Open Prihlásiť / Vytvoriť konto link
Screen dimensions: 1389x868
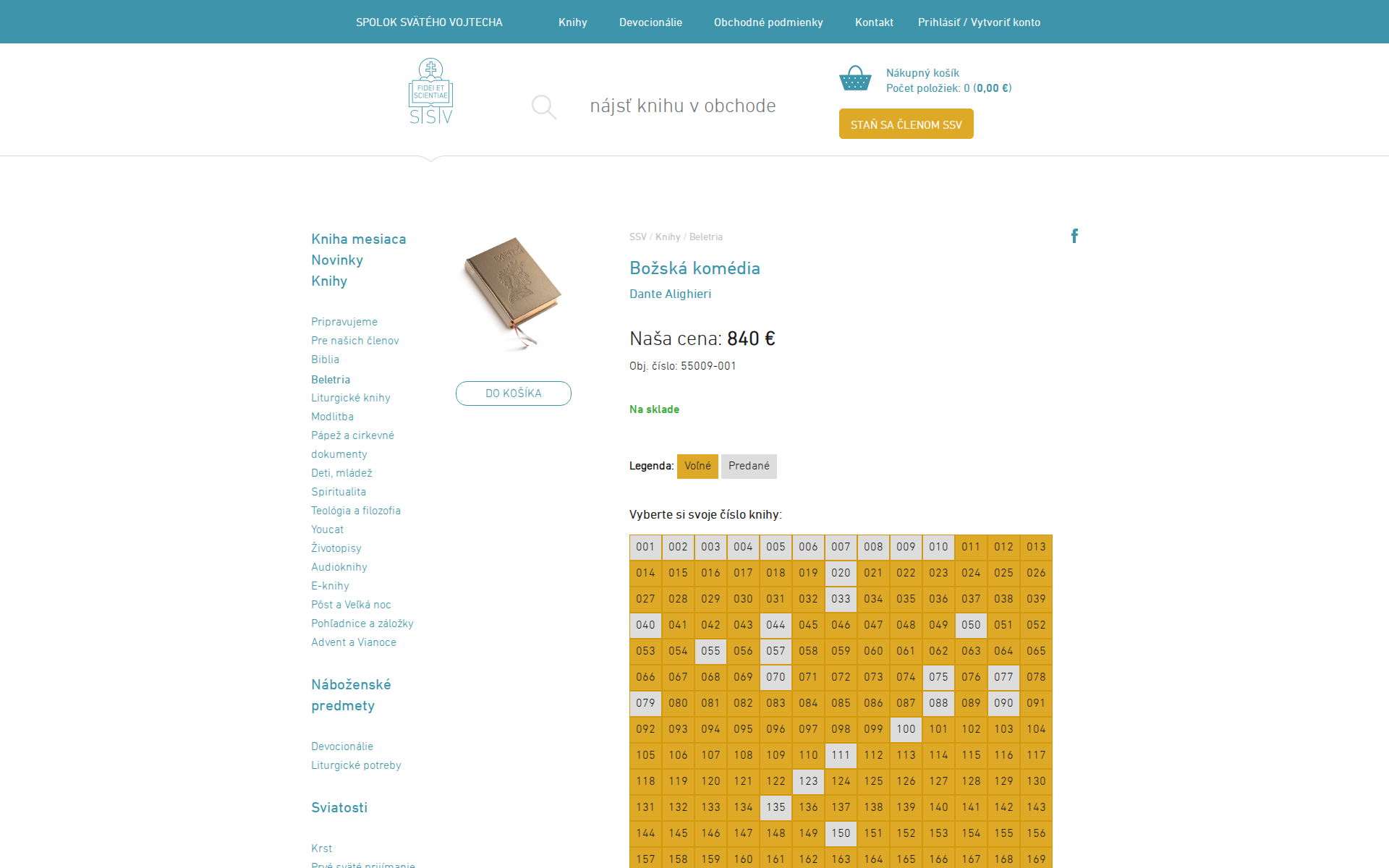coord(979,22)
